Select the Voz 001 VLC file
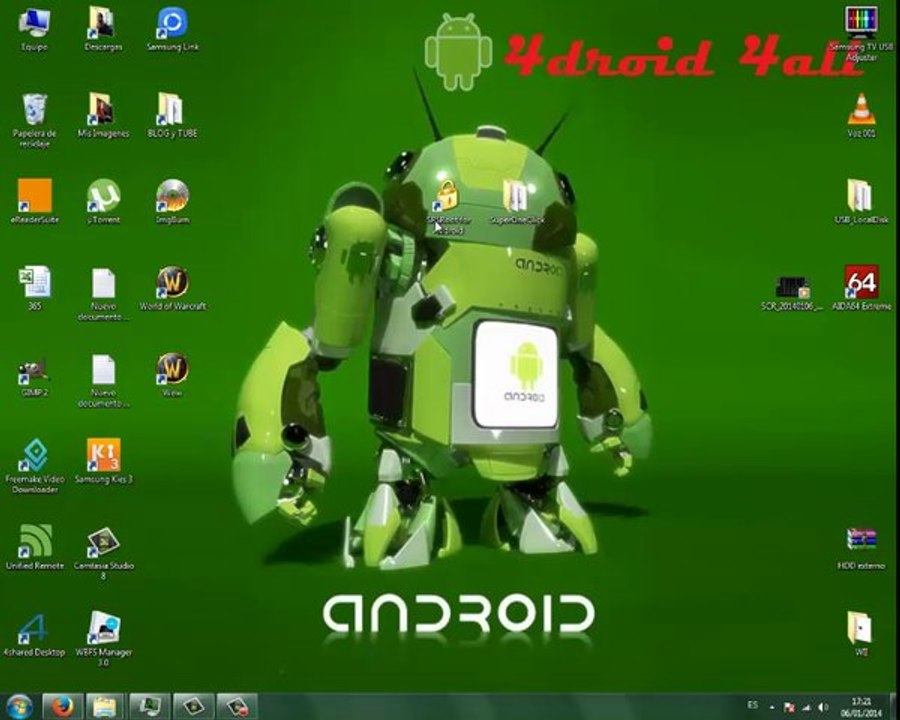Screen dimensions: 900x720 (861, 115)
